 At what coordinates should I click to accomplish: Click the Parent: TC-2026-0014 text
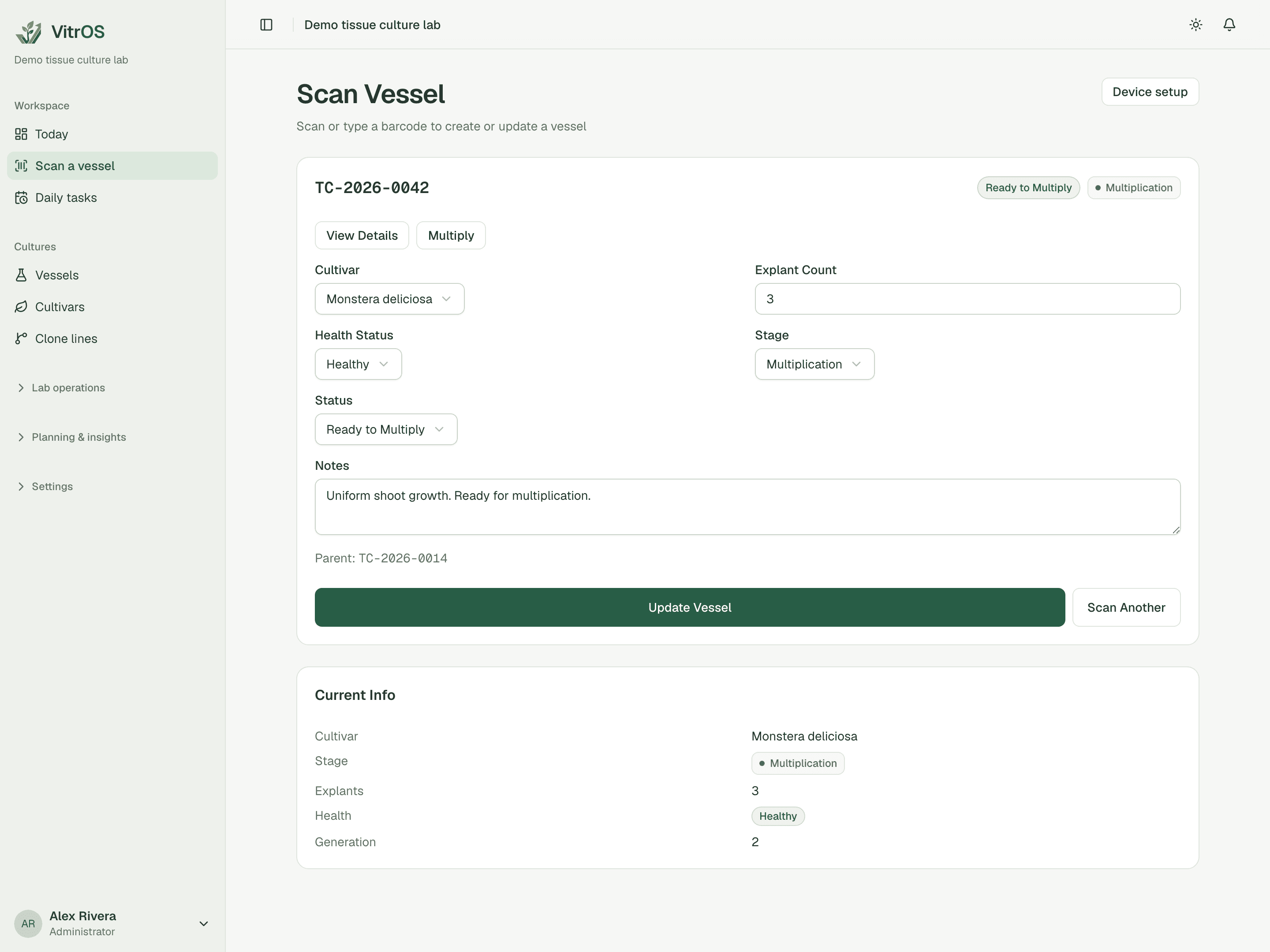[381, 558]
